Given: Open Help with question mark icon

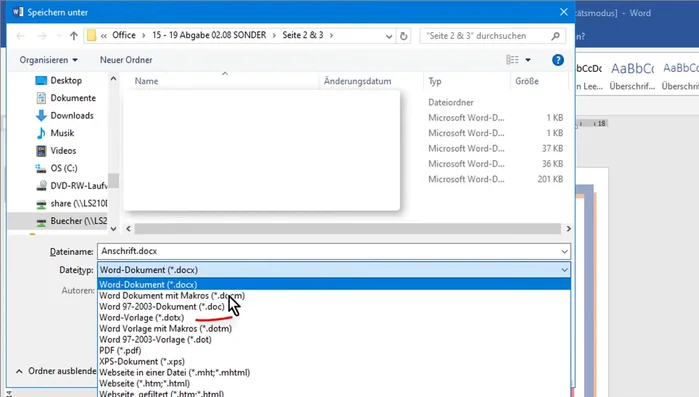Looking at the screenshot, I should pyautogui.click(x=558, y=60).
